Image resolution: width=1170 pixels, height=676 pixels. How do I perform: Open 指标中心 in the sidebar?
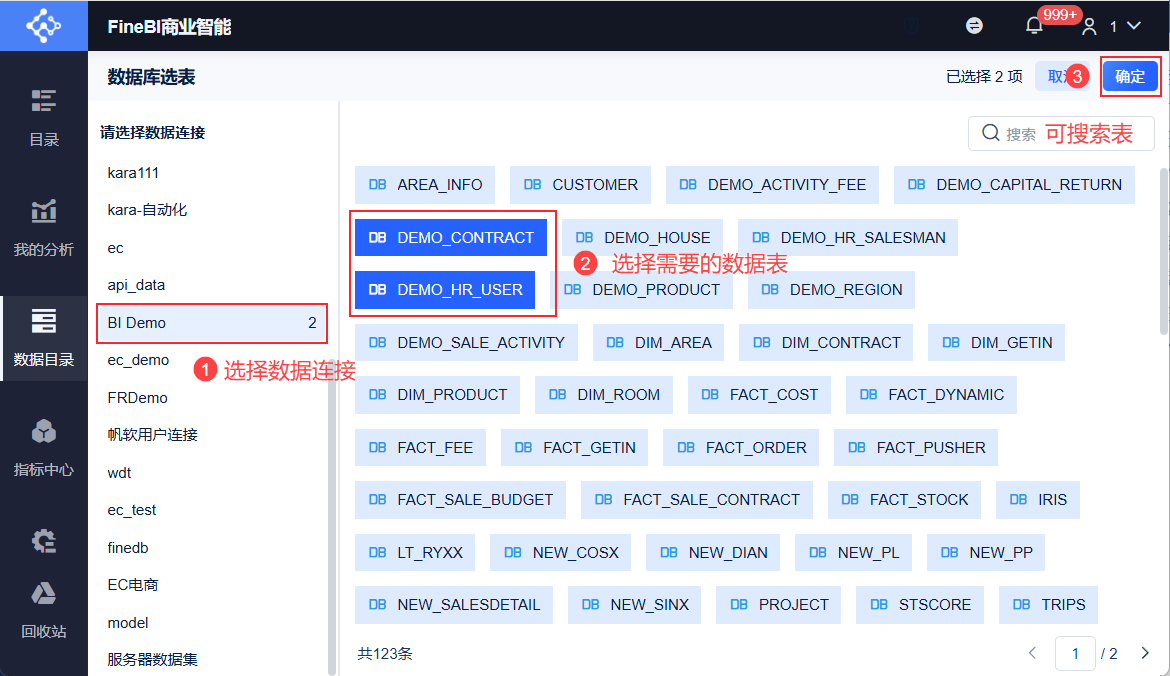pos(43,448)
